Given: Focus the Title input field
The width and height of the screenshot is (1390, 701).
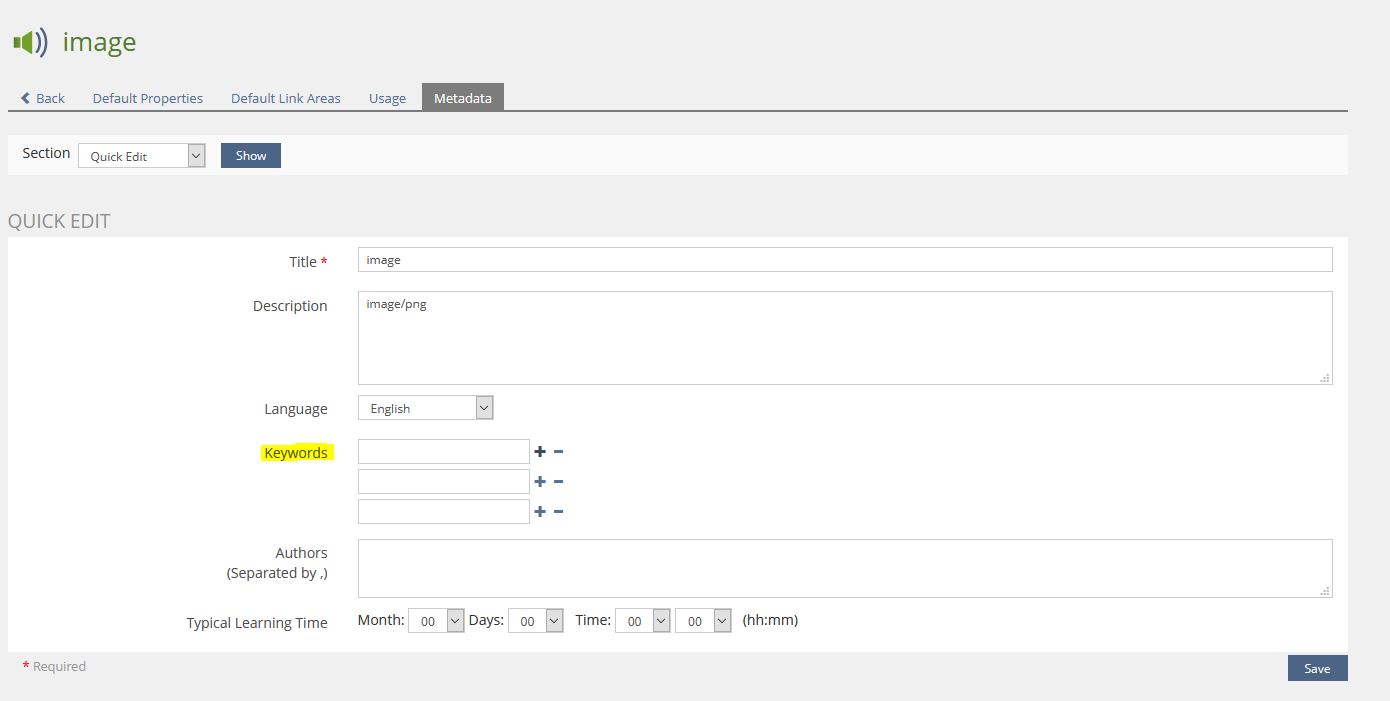Looking at the screenshot, I should pos(845,260).
